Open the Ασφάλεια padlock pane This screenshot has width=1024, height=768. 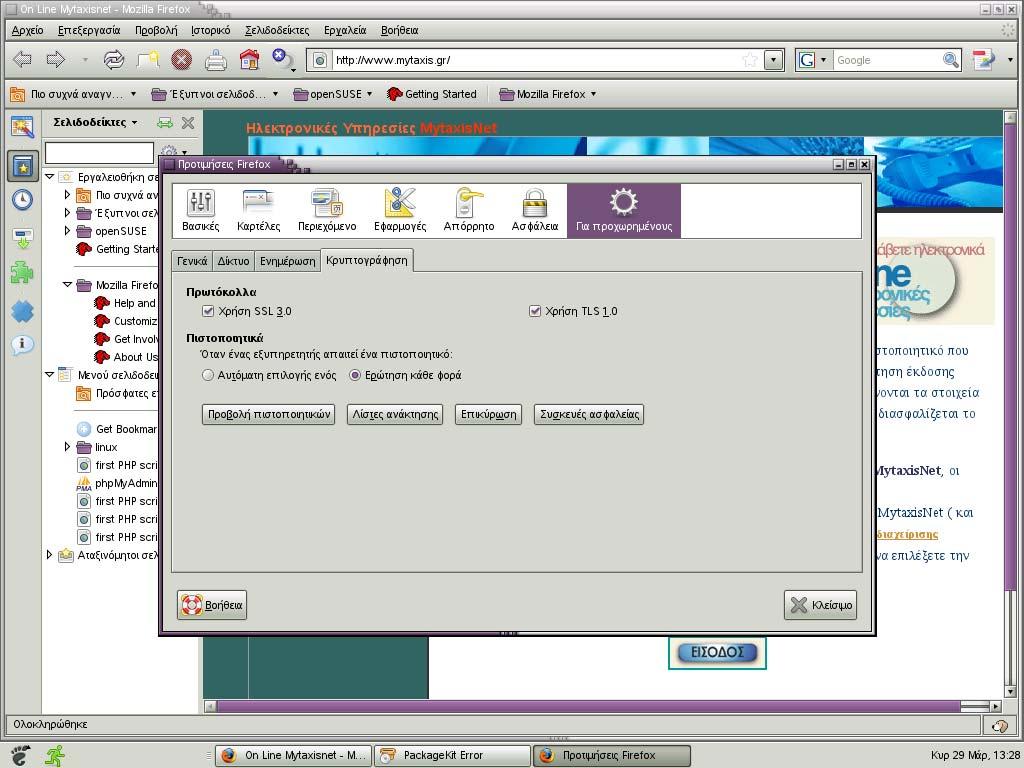(535, 210)
